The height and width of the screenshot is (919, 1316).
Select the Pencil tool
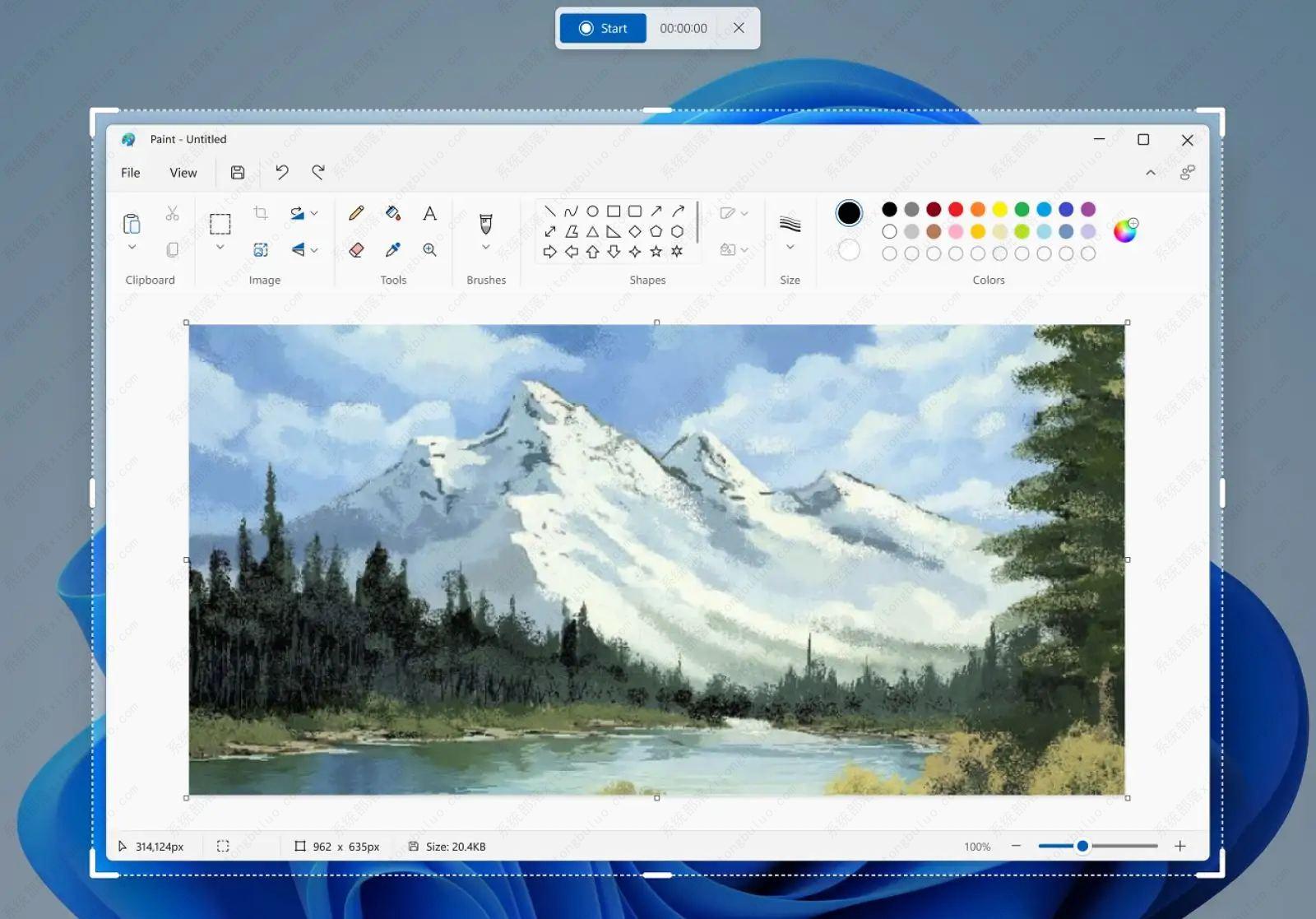click(x=356, y=212)
